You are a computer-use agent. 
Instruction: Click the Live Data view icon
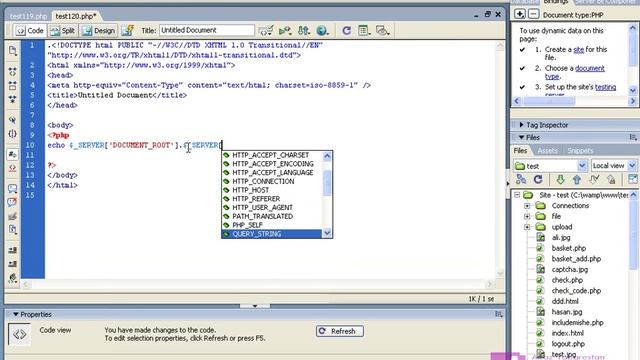point(127,31)
